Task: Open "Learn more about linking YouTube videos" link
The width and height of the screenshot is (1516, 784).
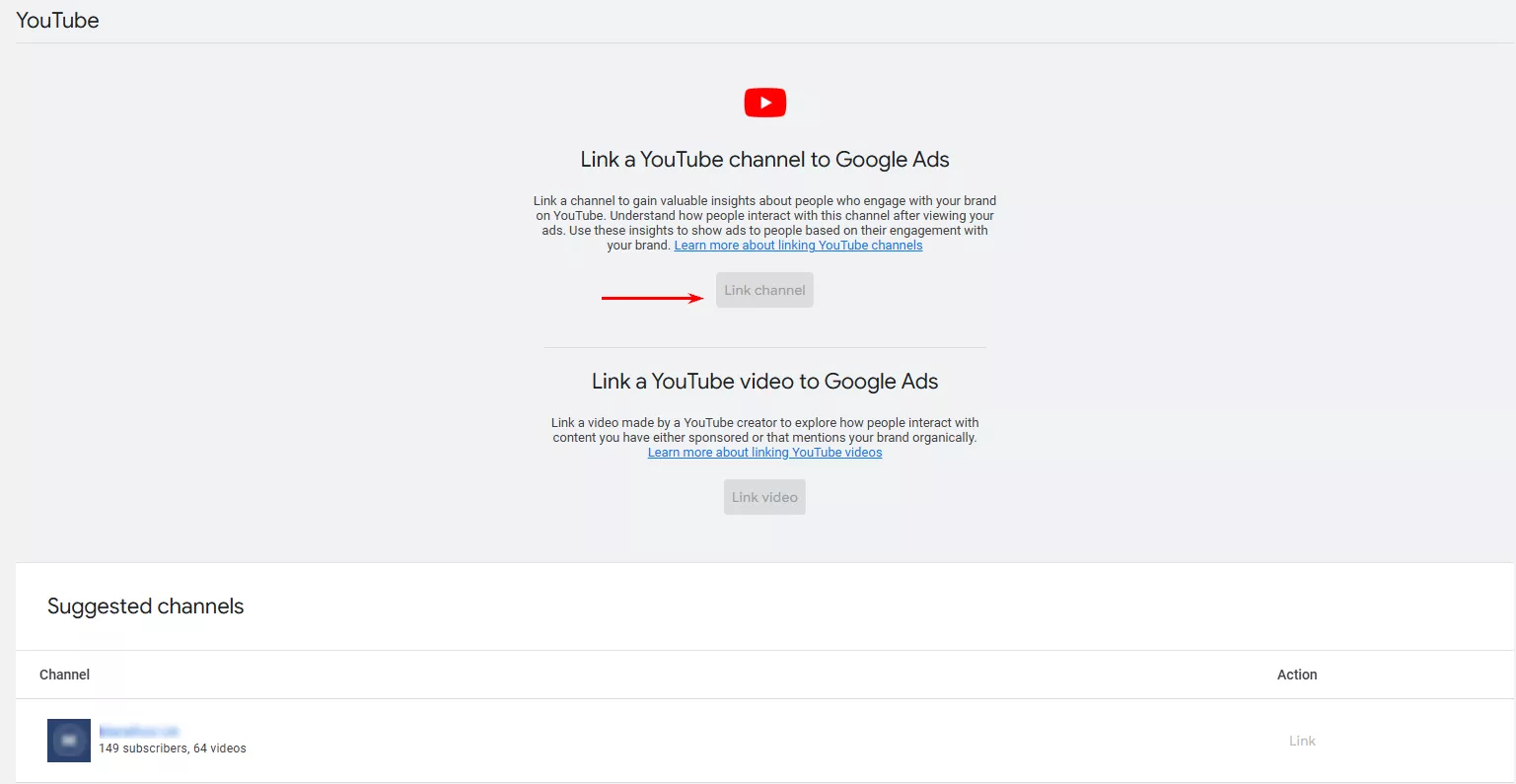Action: pos(764,452)
